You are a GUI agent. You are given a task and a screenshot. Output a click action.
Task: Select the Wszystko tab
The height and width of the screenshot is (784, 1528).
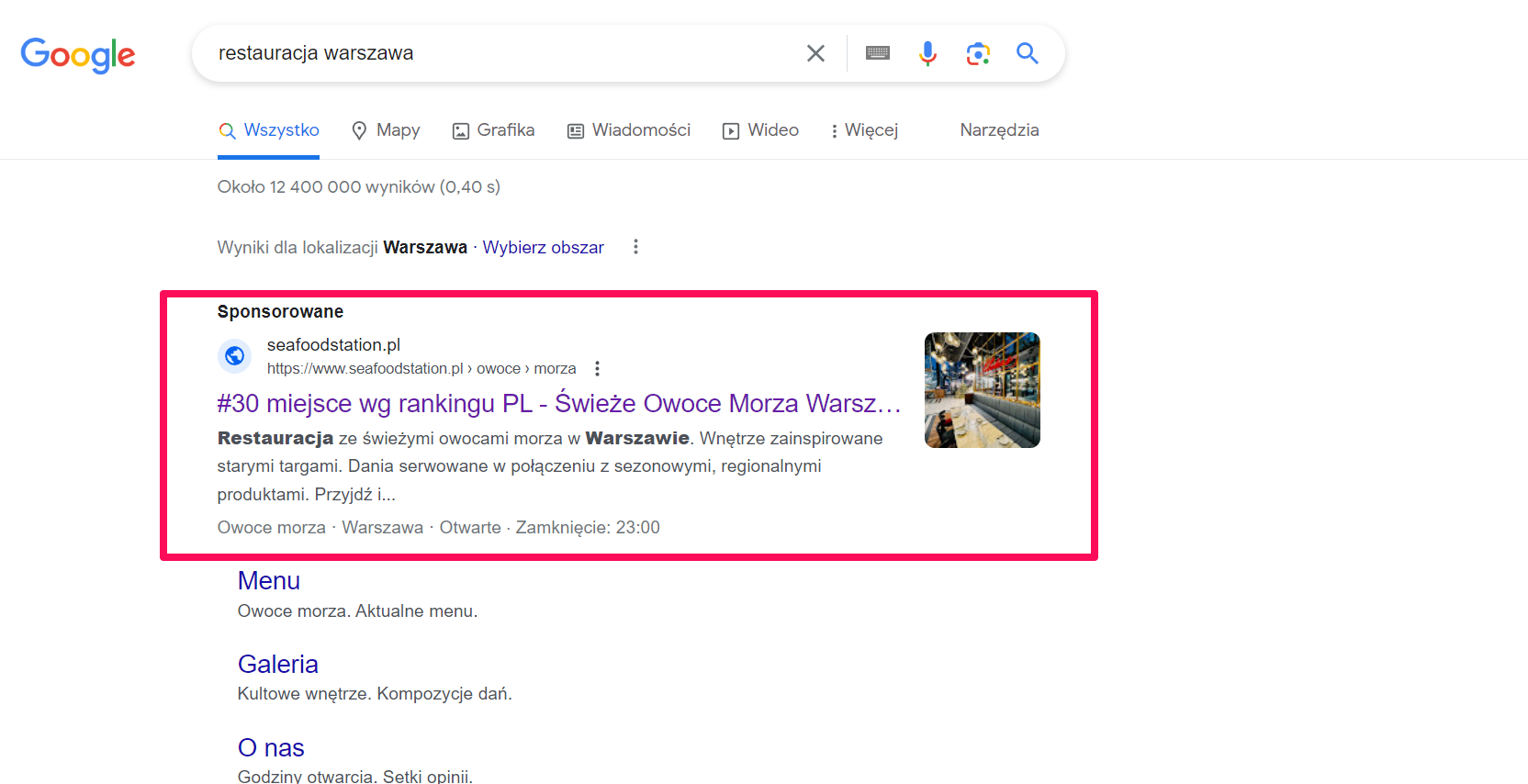point(269,130)
